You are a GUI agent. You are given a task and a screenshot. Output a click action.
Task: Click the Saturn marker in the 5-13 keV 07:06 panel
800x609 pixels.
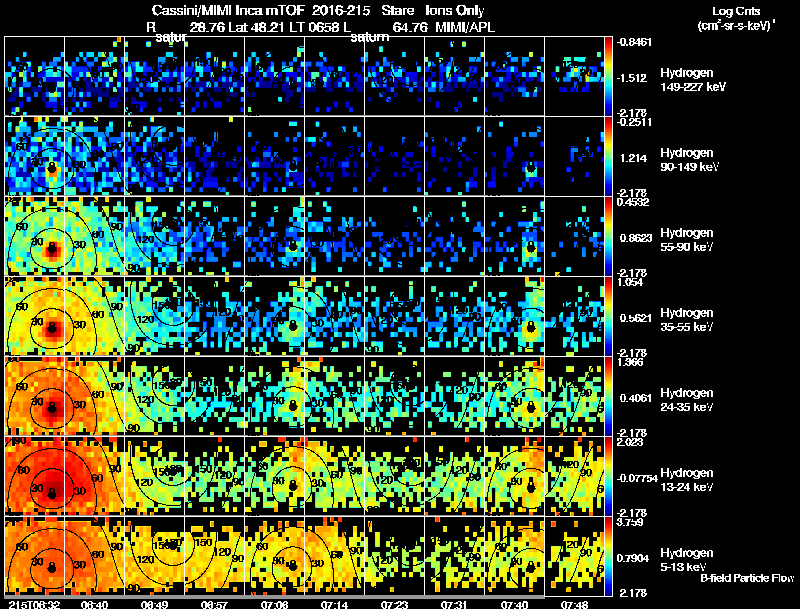(292, 566)
